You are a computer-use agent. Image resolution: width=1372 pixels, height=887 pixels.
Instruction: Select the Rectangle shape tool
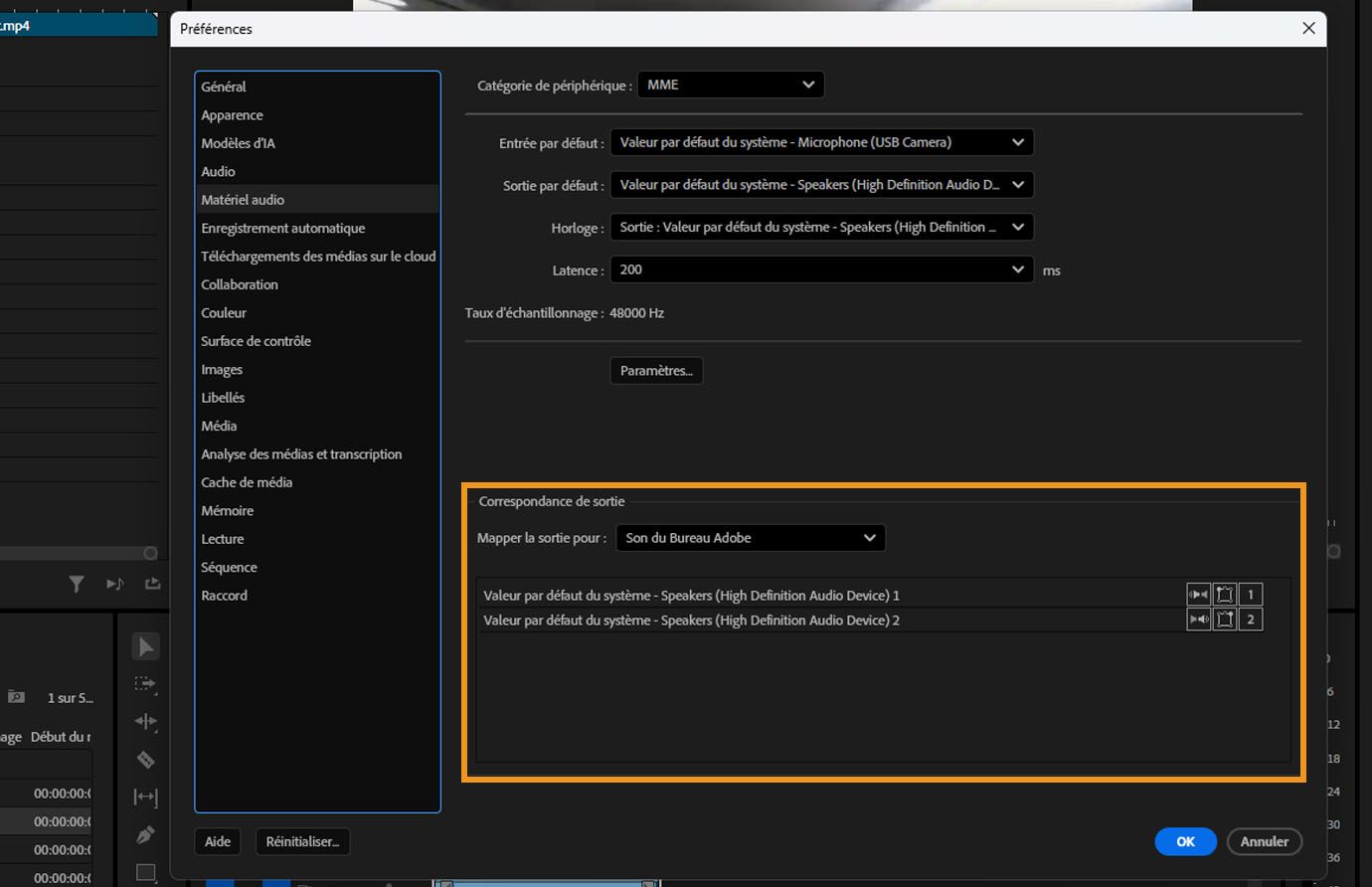[x=145, y=872]
